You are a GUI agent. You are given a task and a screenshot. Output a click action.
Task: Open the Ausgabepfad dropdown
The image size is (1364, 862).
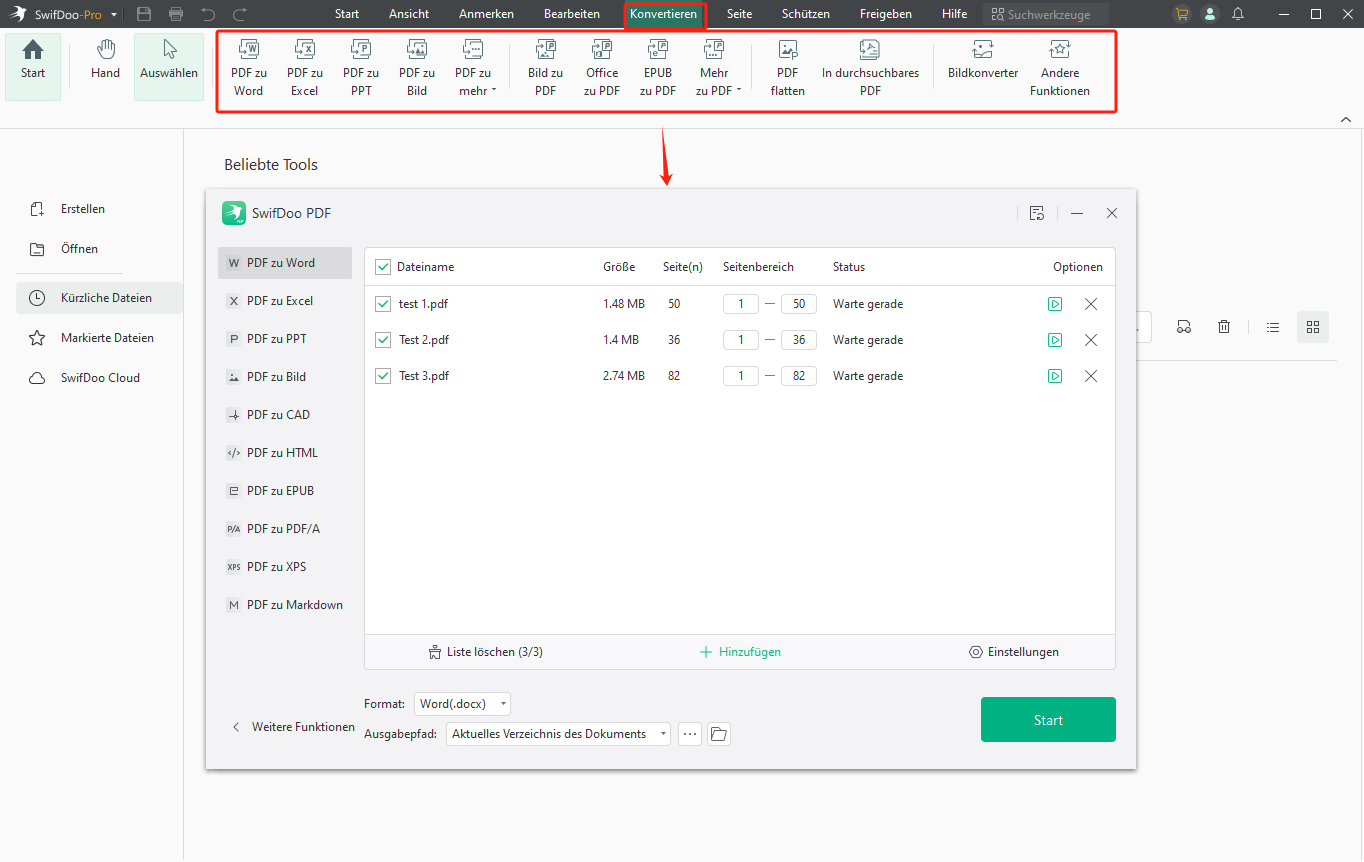[x=559, y=734]
